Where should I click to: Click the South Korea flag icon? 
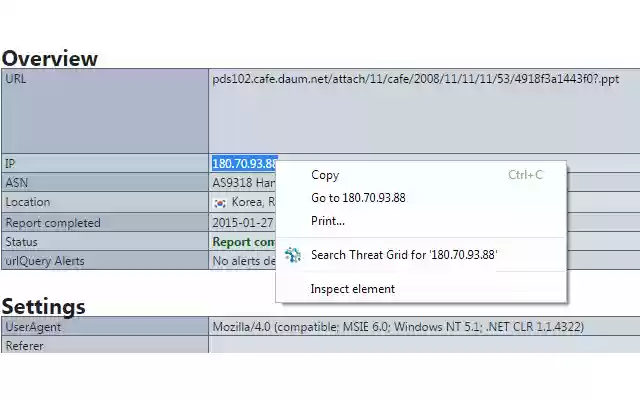[220, 202]
